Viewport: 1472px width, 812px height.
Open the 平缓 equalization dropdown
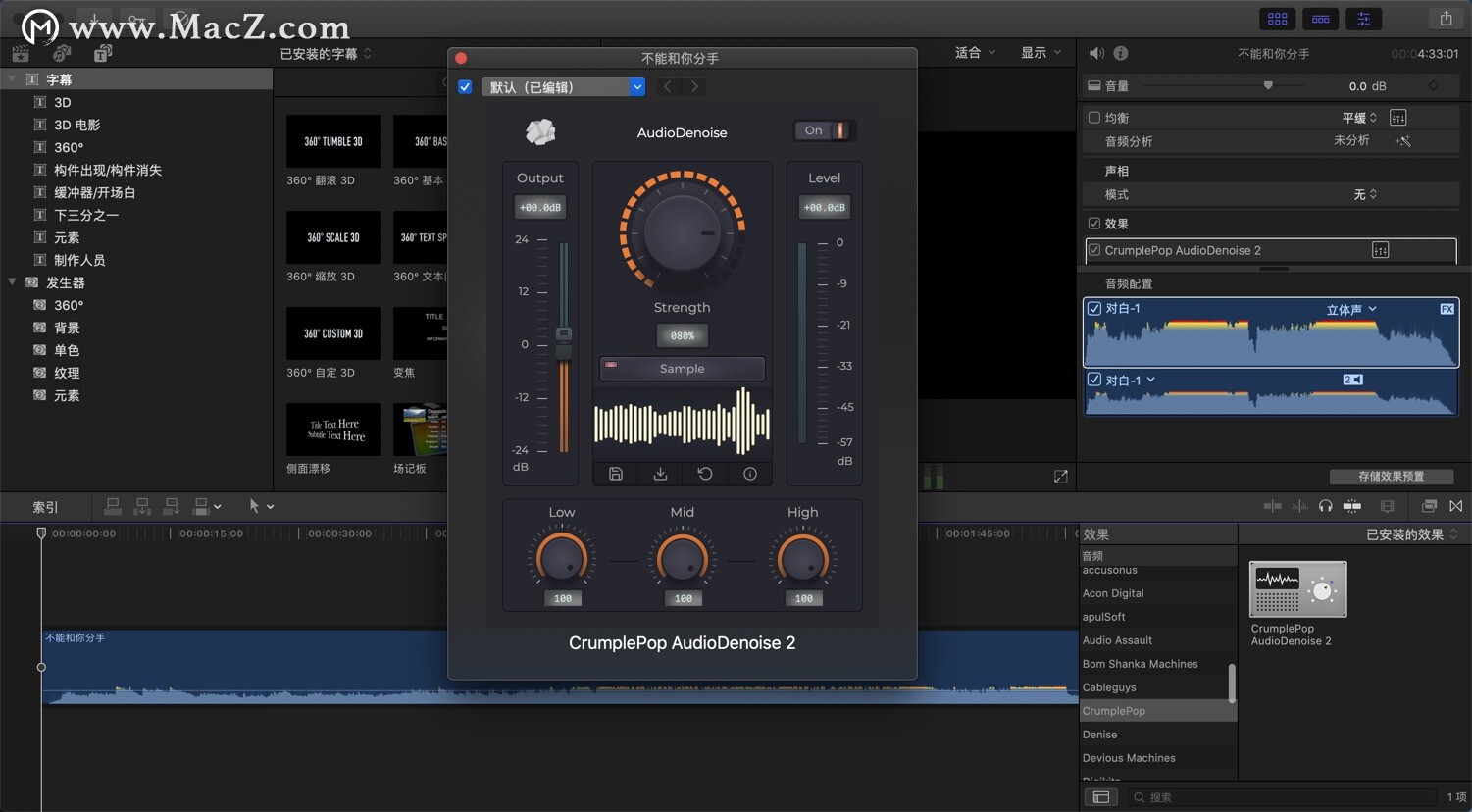[x=1359, y=118]
